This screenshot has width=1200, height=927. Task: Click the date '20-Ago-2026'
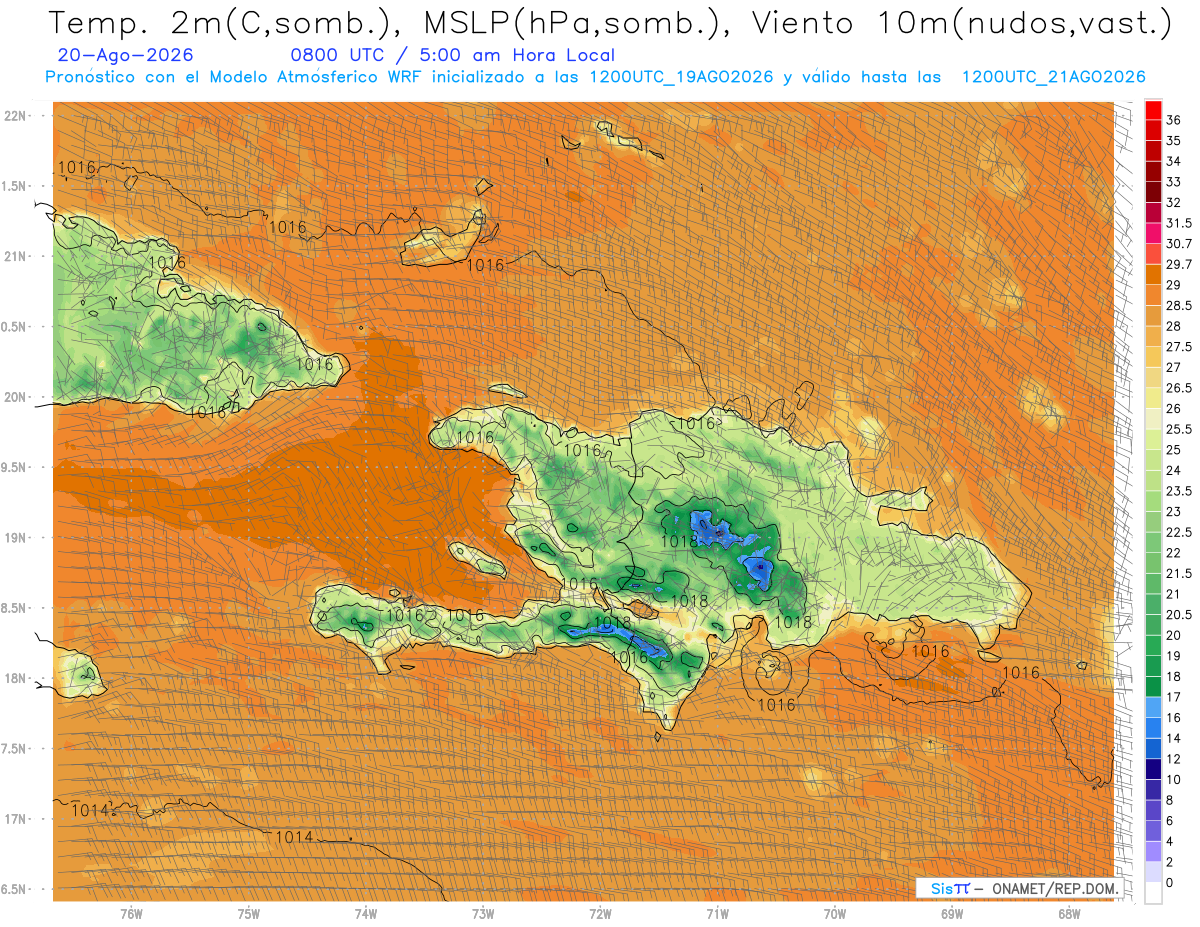coord(126,56)
